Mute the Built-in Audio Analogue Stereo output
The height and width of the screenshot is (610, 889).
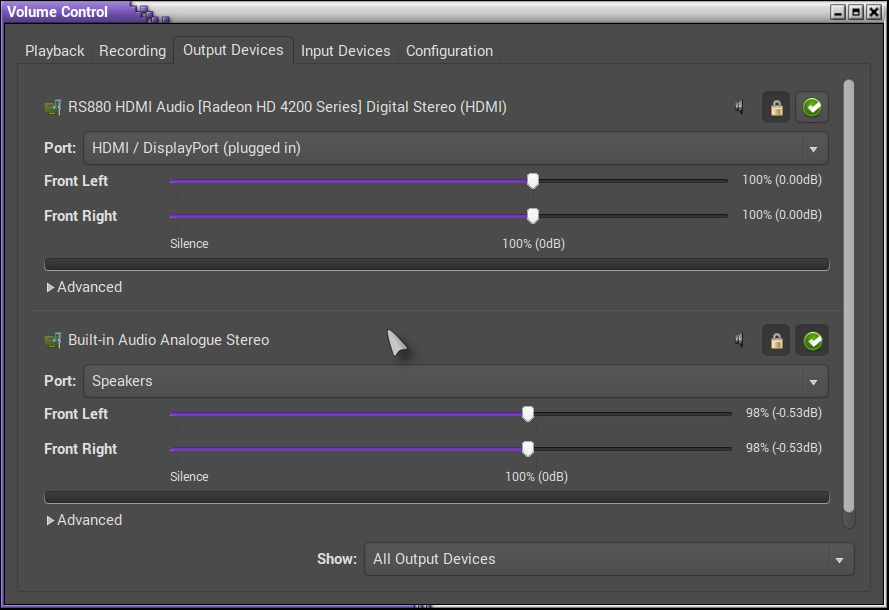[740, 340]
